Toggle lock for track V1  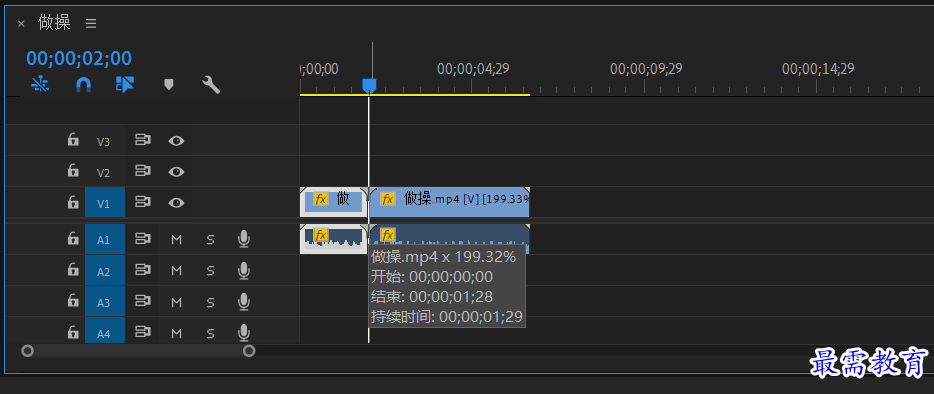[73, 203]
